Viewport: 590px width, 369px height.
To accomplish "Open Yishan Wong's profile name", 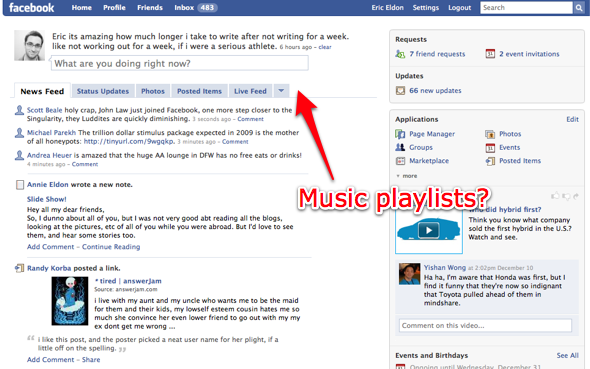I will pyautogui.click(x=445, y=267).
